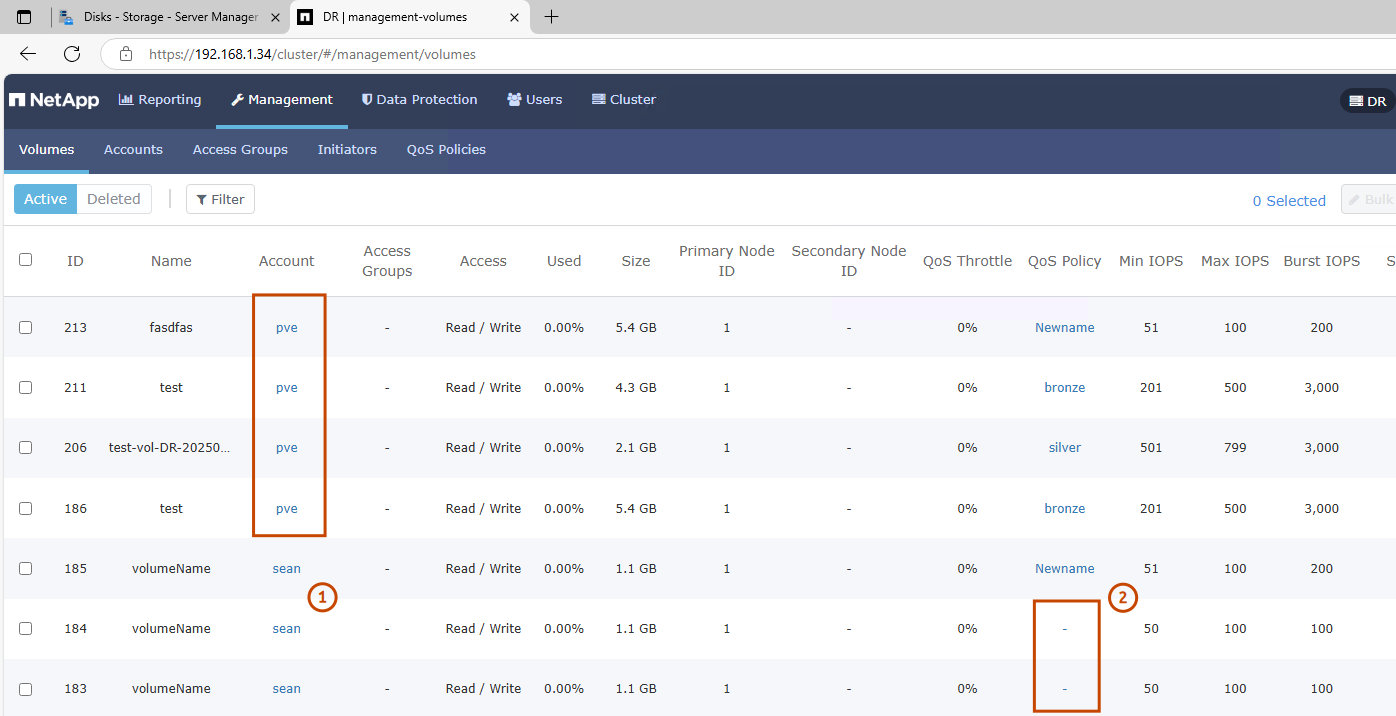The width and height of the screenshot is (1396, 716).
Task: Open bronze QoS policy for volume 211
Action: tap(1064, 387)
